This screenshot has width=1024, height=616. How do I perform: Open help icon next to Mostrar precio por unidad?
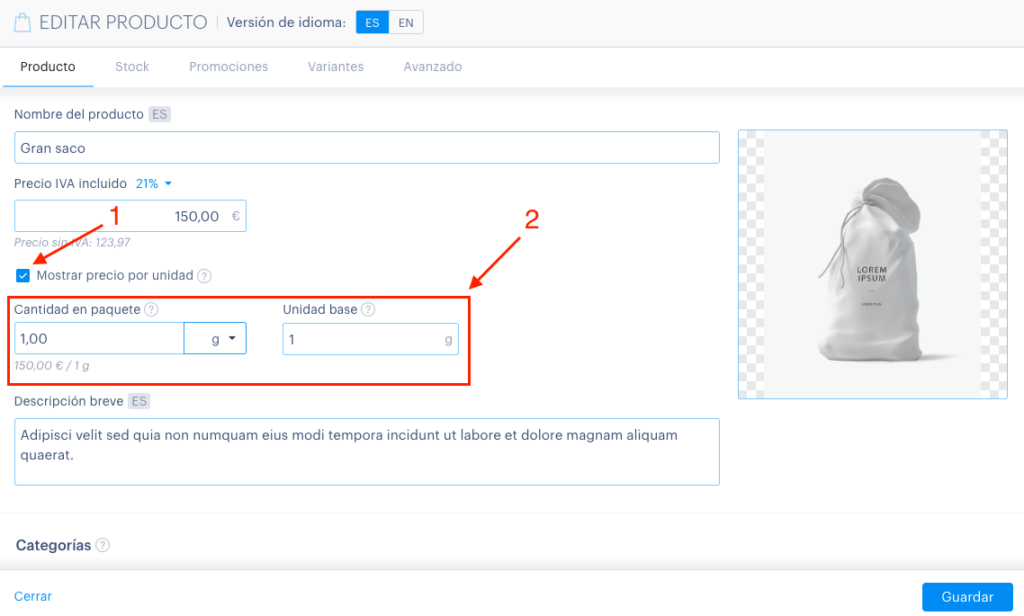[x=204, y=276]
